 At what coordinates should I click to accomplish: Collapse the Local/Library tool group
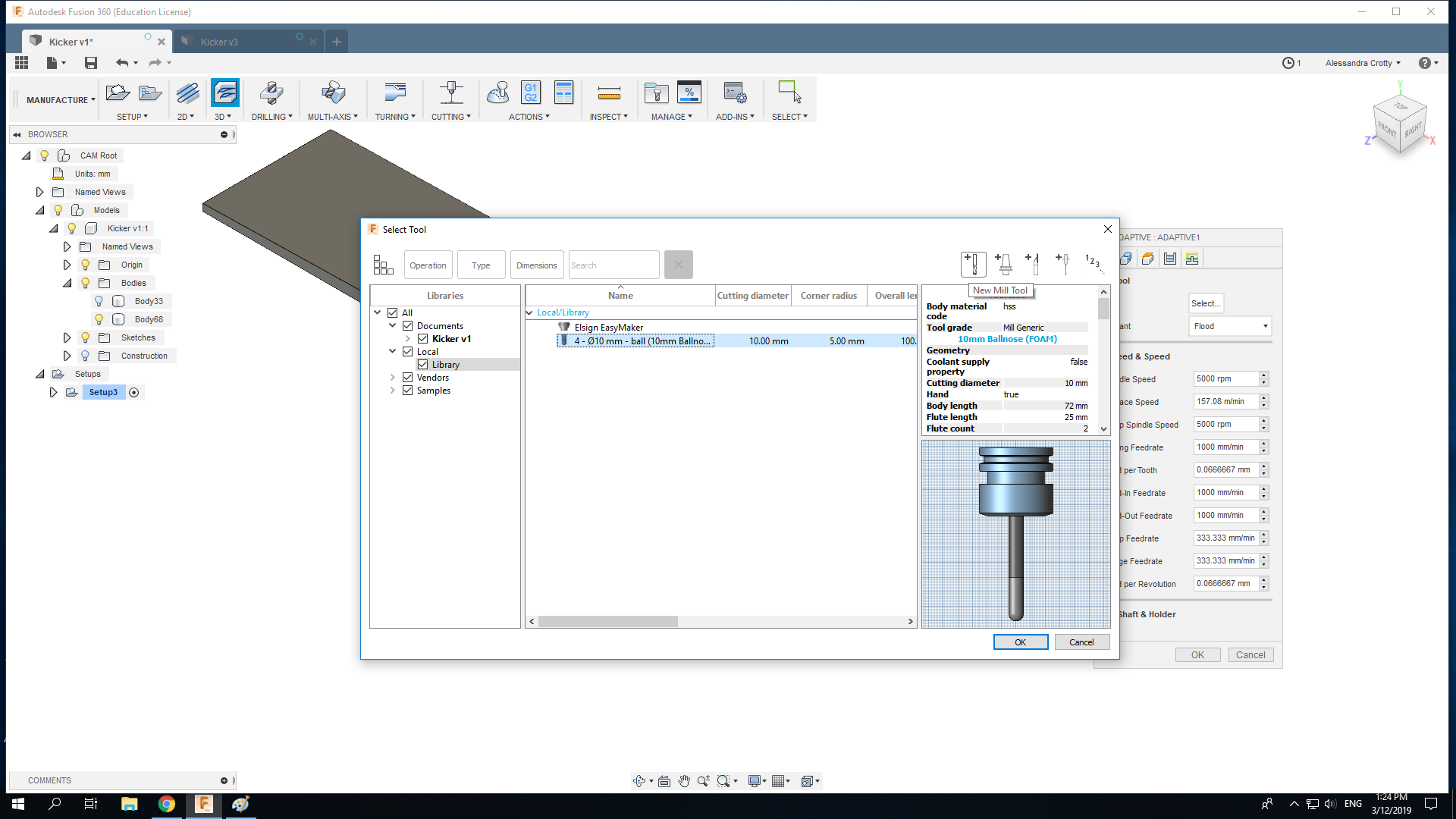tap(529, 312)
